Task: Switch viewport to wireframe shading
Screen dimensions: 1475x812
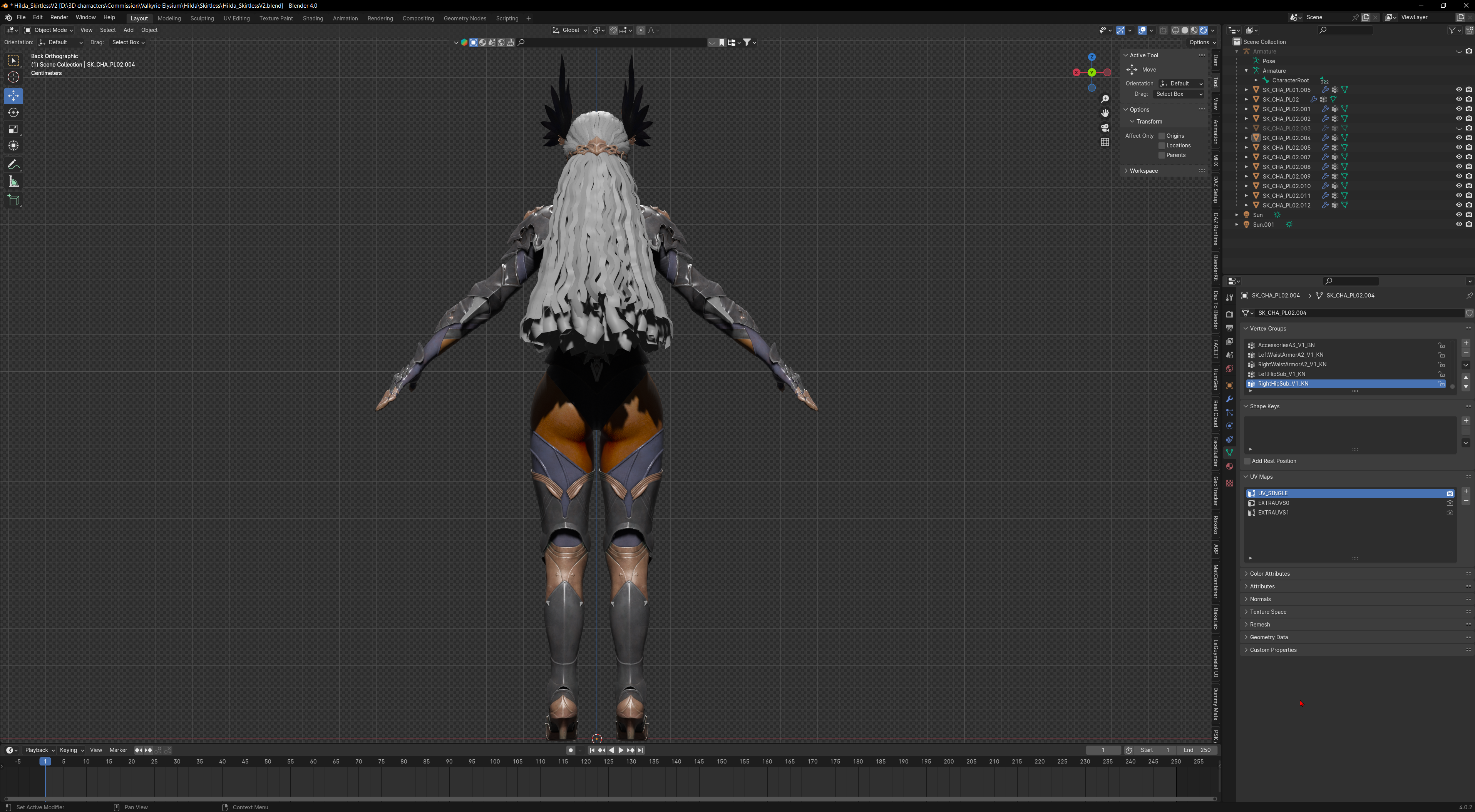Action: click(x=1175, y=30)
